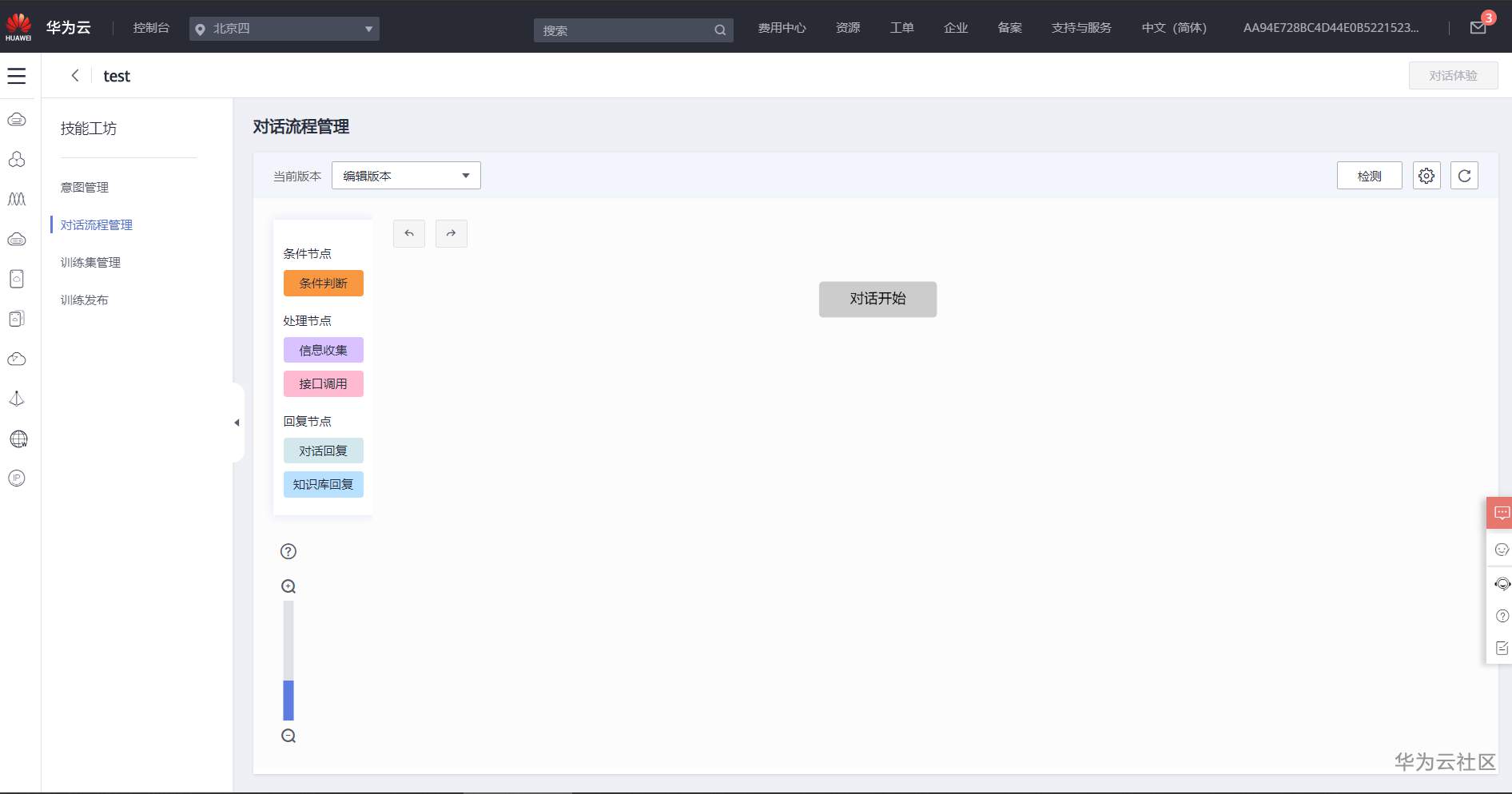The width and height of the screenshot is (1512, 794).
Task: Click the three-hexagon cluster sidebar icon
Action: point(17,159)
